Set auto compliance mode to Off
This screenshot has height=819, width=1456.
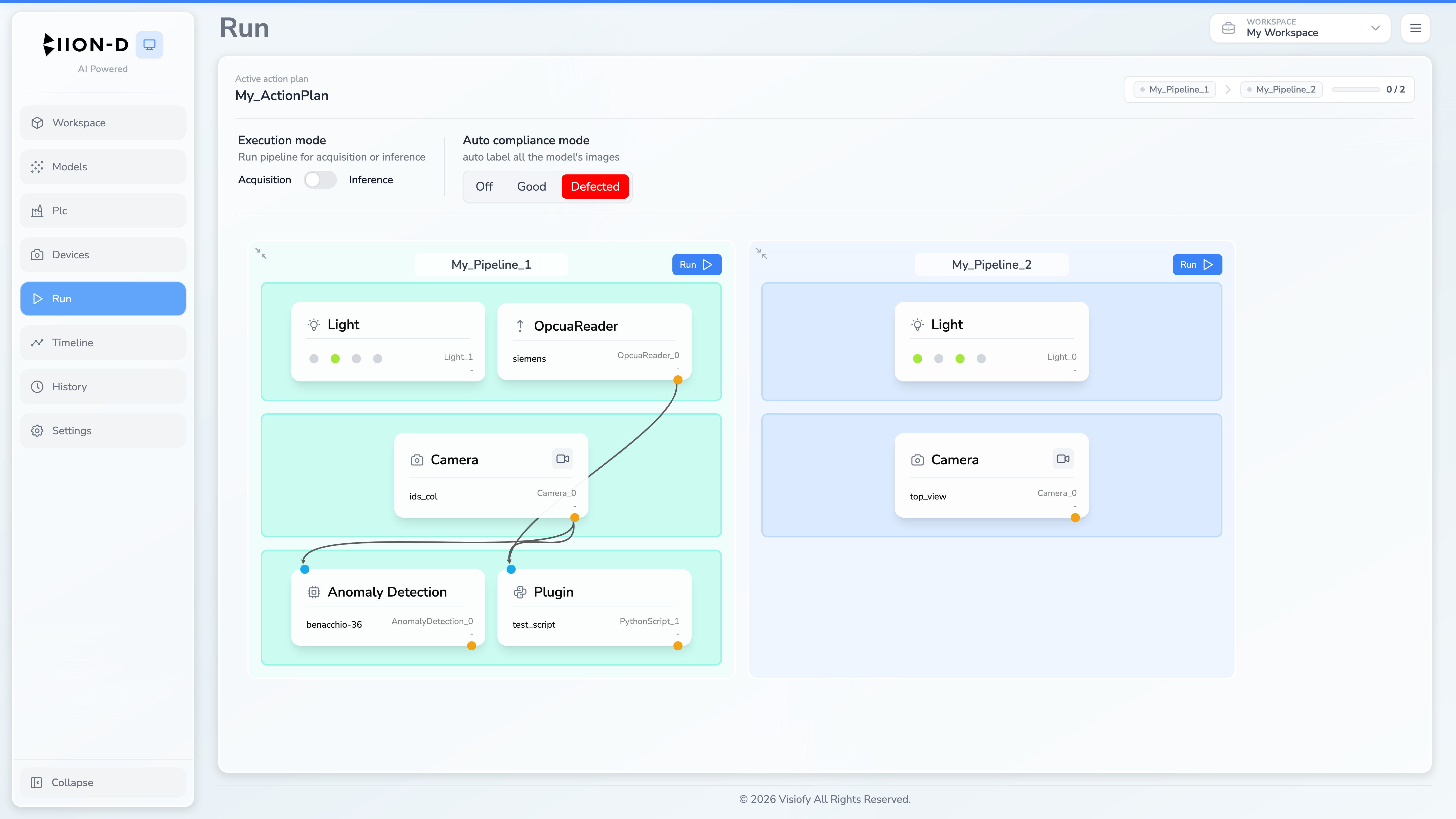coord(484,187)
